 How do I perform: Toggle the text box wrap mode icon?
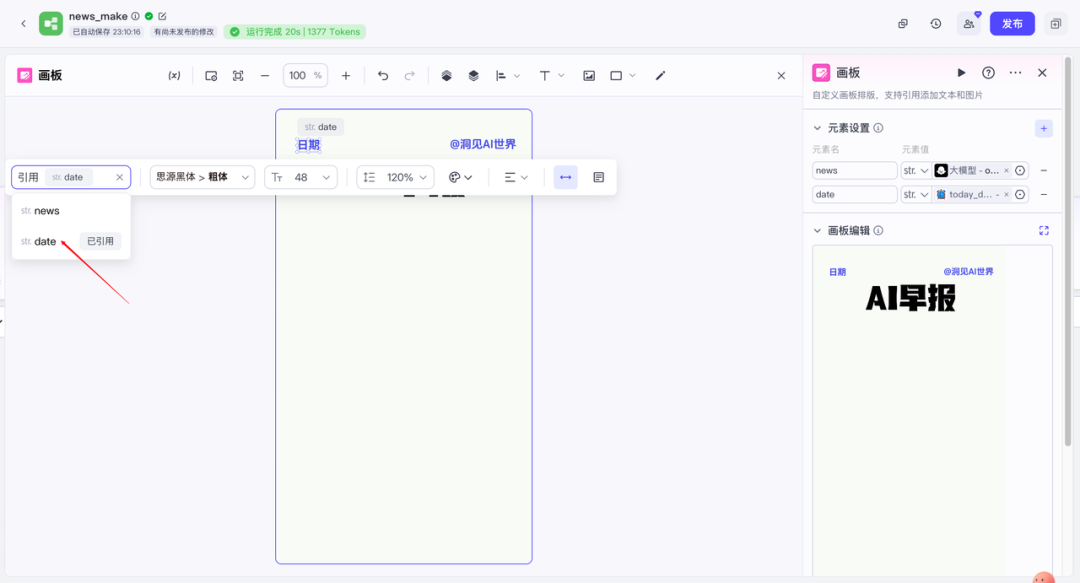[599, 177]
